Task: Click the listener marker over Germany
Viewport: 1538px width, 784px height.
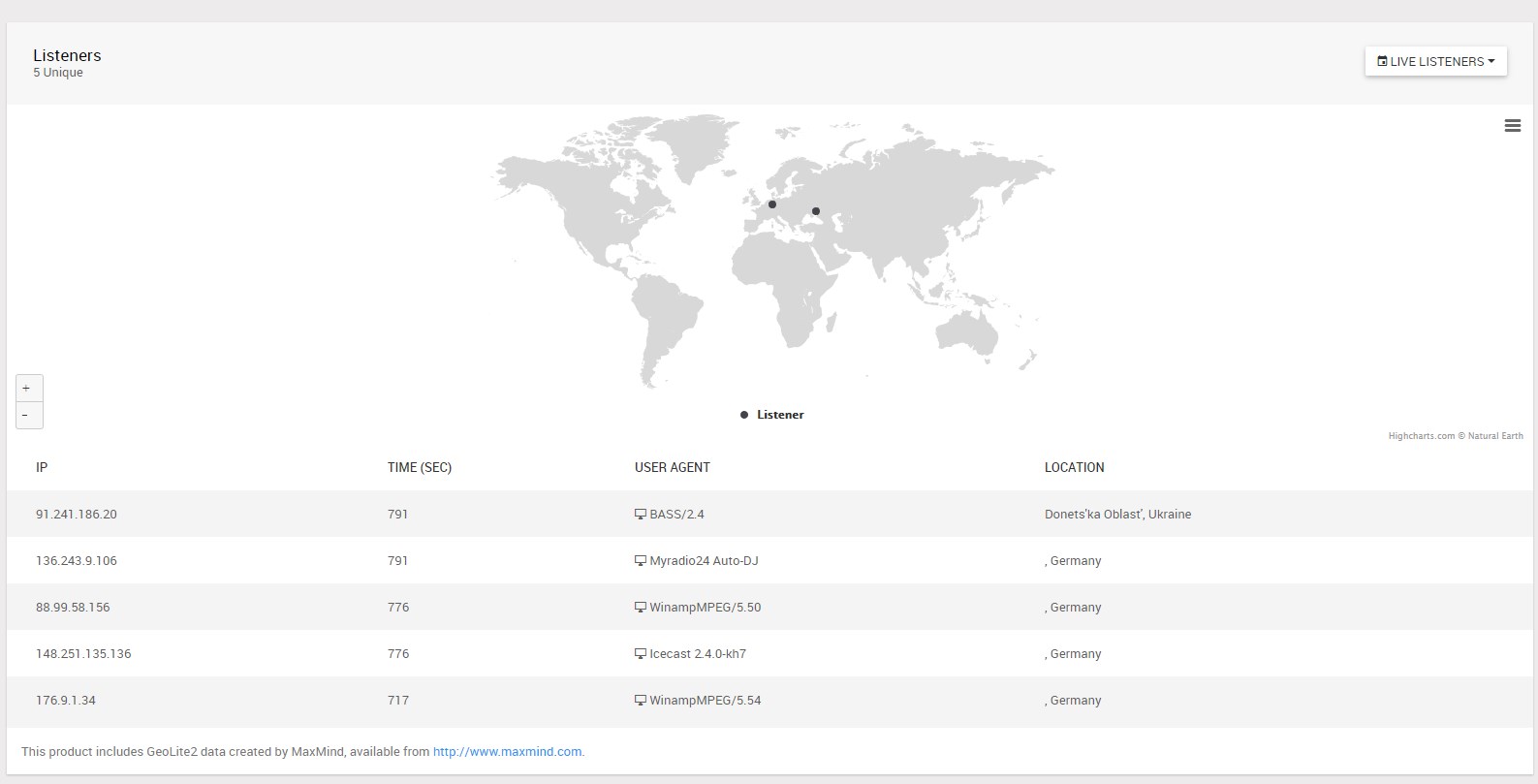Action: 772,204
